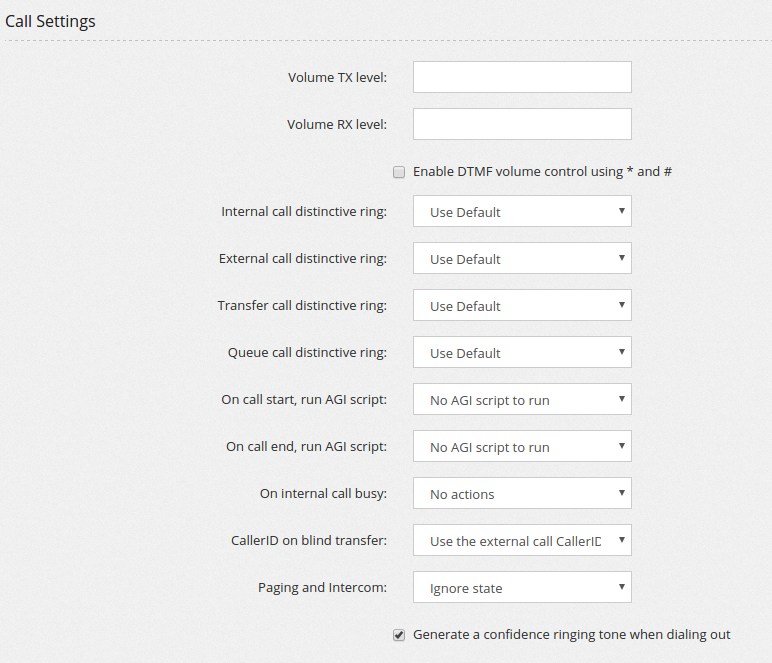Viewport: 772px width, 663px height.
Task: Open Internal call distinctive ring dropdown
Action: (x=522, y=211)
